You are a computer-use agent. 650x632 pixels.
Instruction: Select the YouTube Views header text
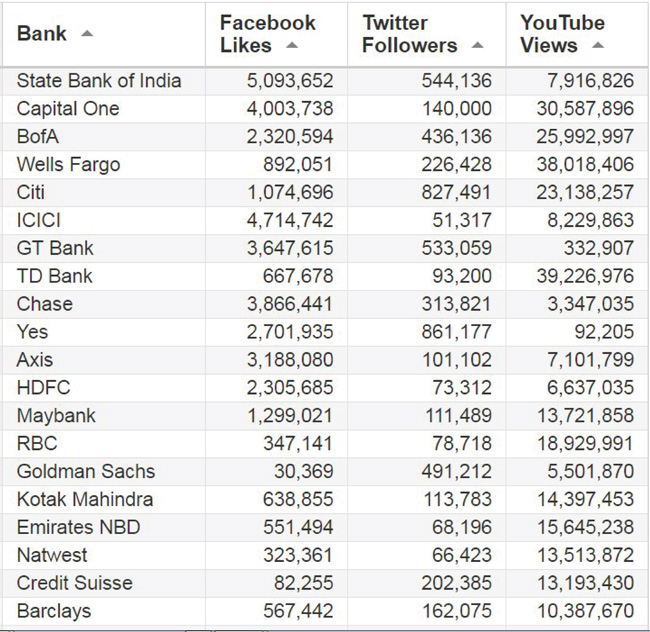point(563,34)
